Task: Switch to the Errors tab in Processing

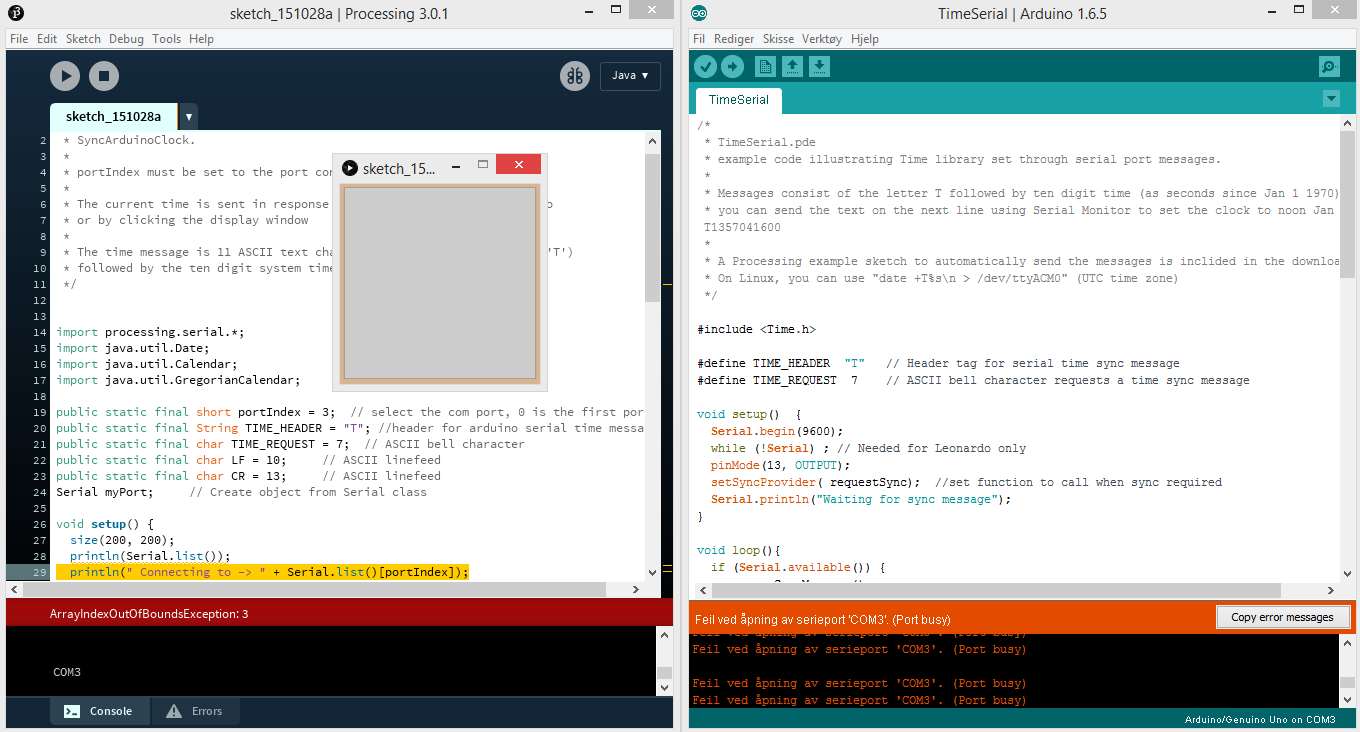Action: tap(195, 711)
